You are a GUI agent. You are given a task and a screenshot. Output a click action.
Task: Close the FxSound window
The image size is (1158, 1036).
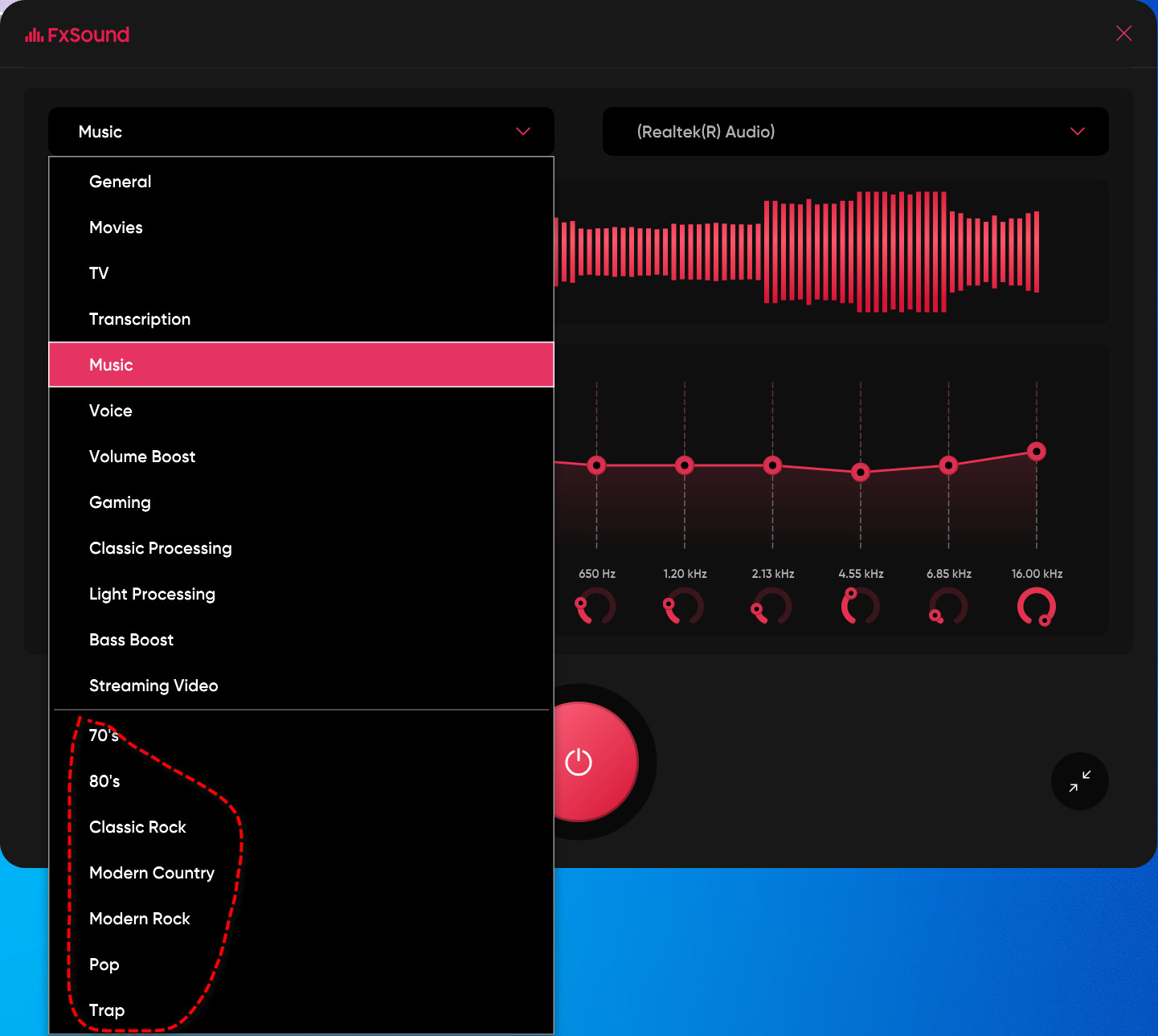(x=1123, y=33)
